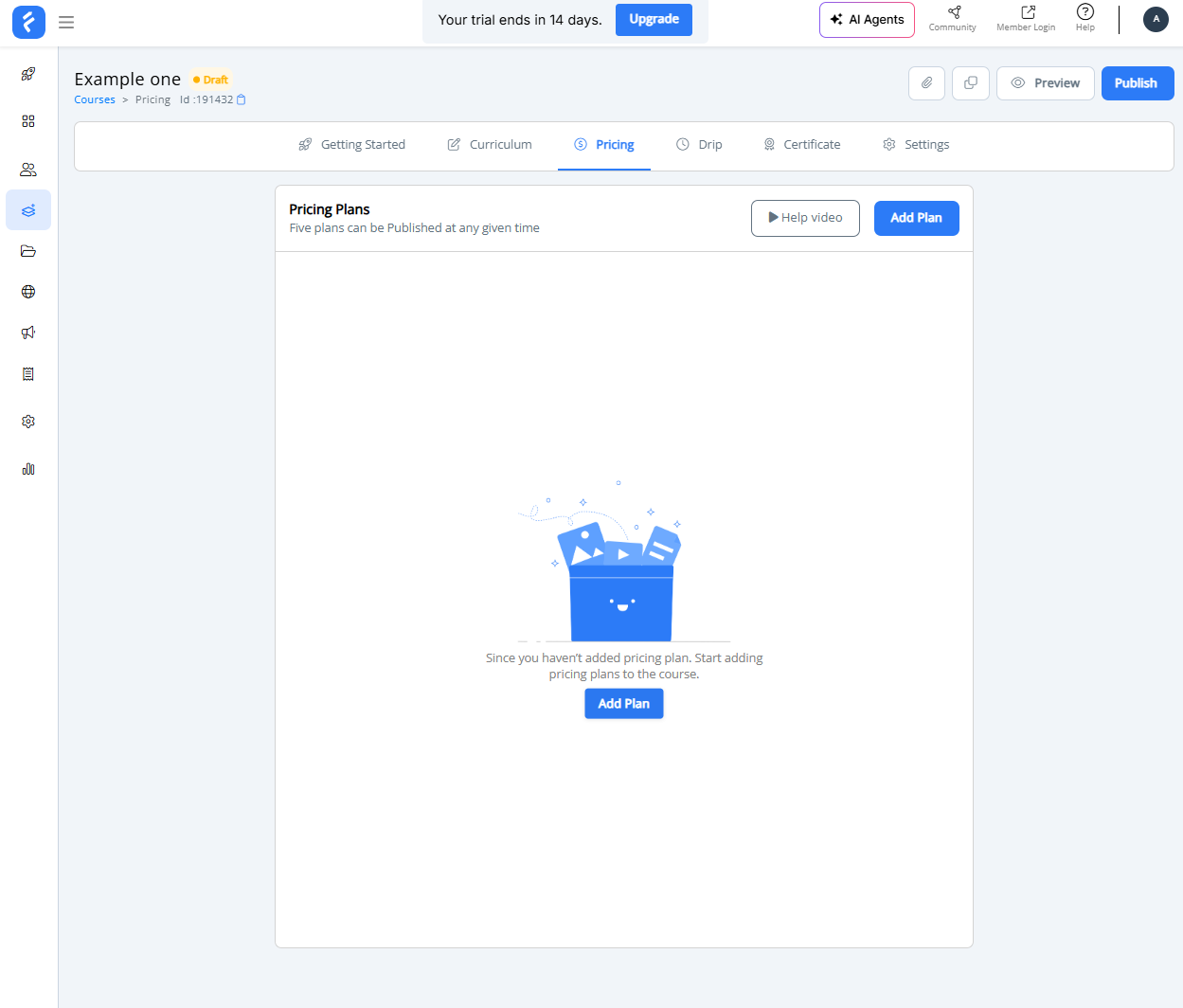
Task: Open the bar chart reports icon
Action: (x=28, y=469)
